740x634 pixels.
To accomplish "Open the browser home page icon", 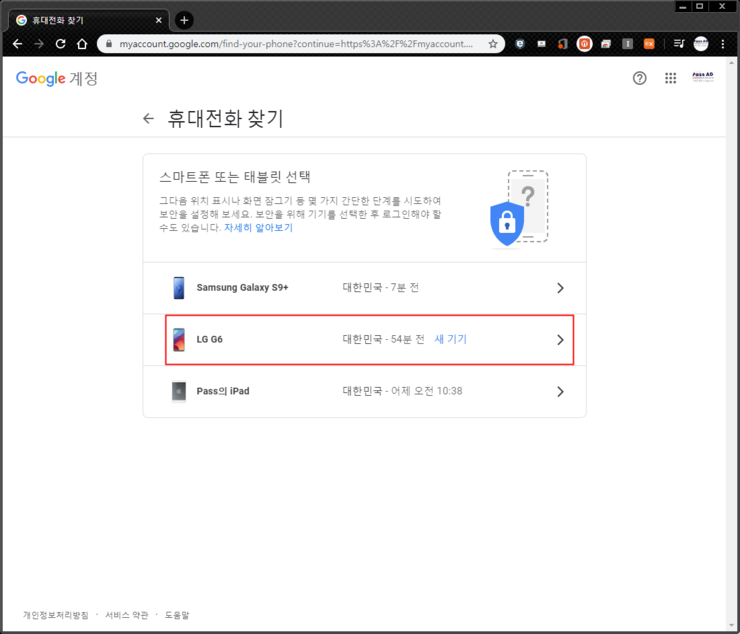I will (82, 44).
